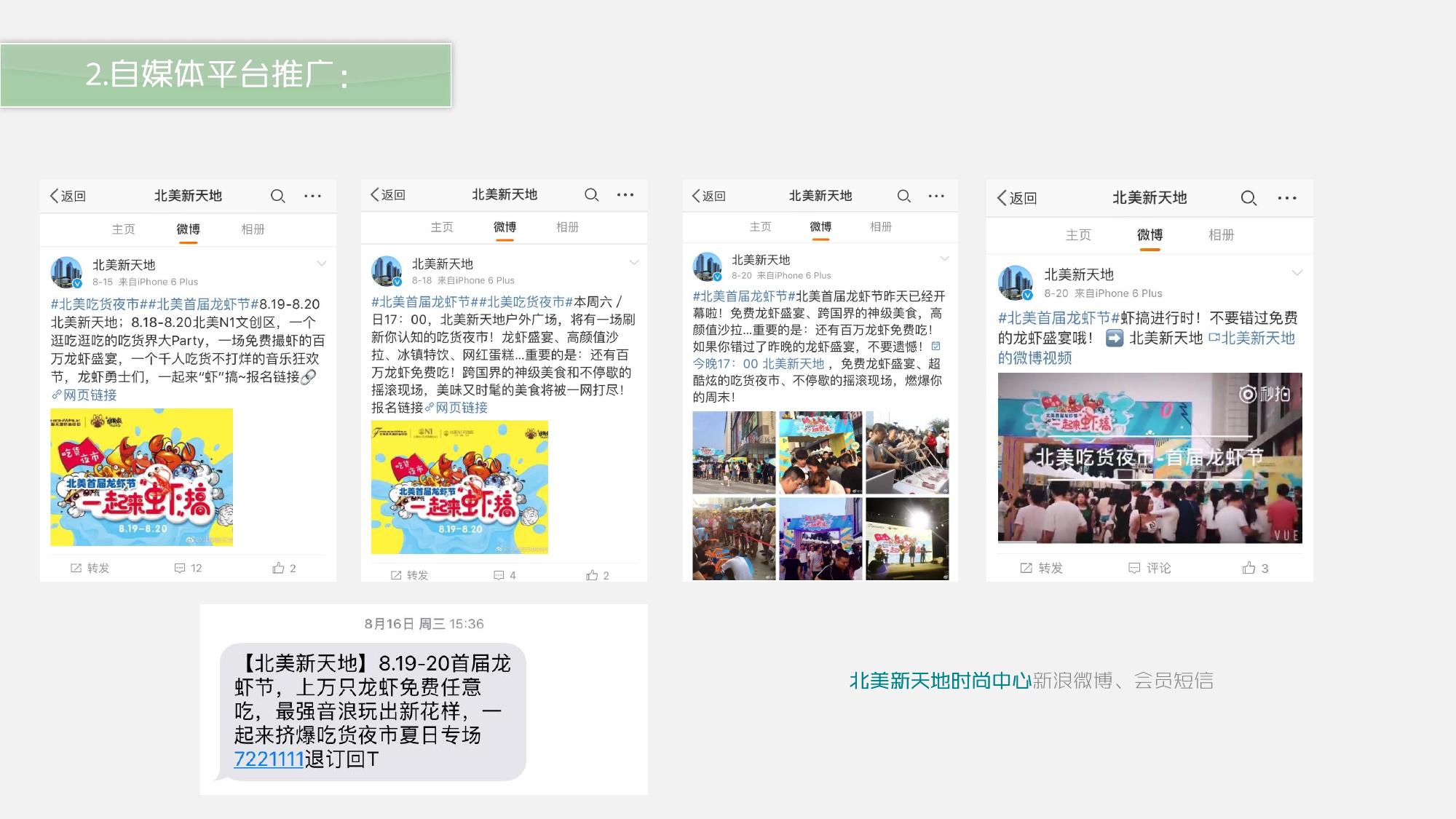Repost the video post in fourth panel

(x=1041, y=568)
